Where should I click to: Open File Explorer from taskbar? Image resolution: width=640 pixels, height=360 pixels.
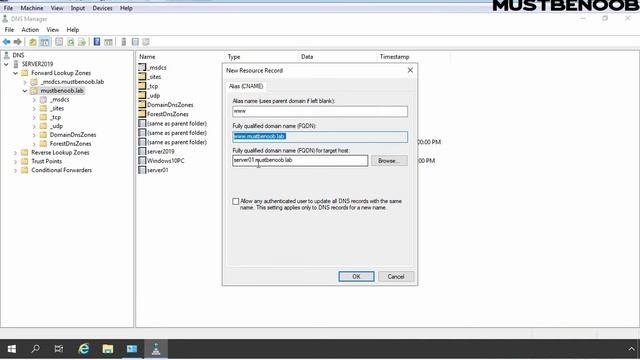(x=108, y=349)
